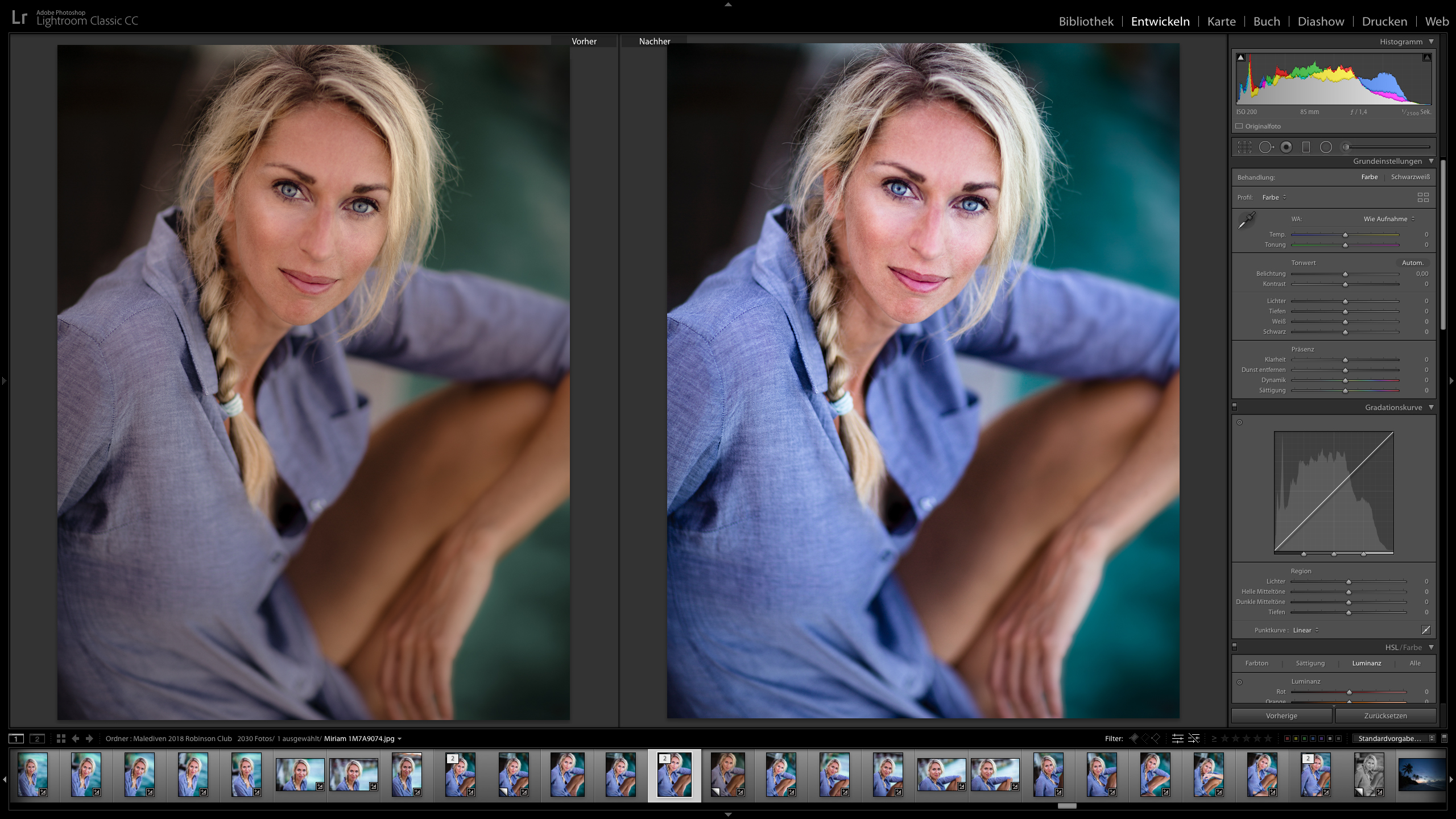The image size is (1456, 819).
Task: Click the Belichtung slider handle
Action: tap(1345, 274)
